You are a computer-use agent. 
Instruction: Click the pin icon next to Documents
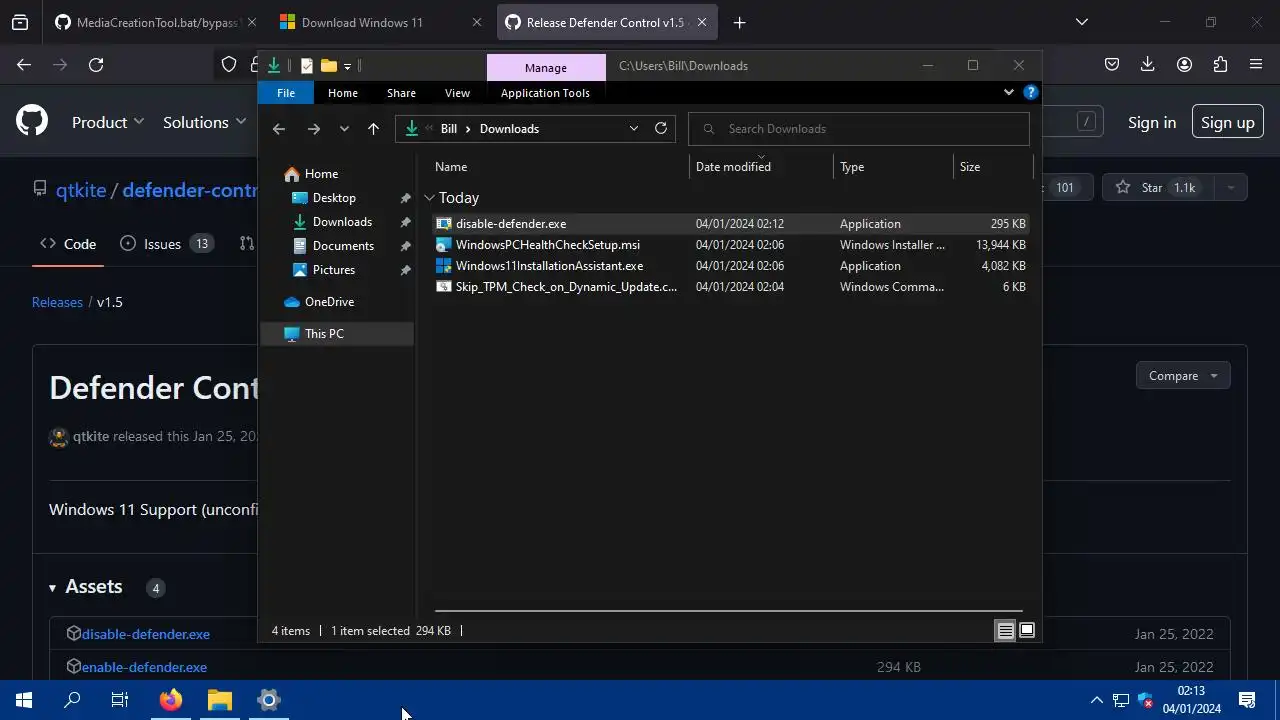click(405, 246)
